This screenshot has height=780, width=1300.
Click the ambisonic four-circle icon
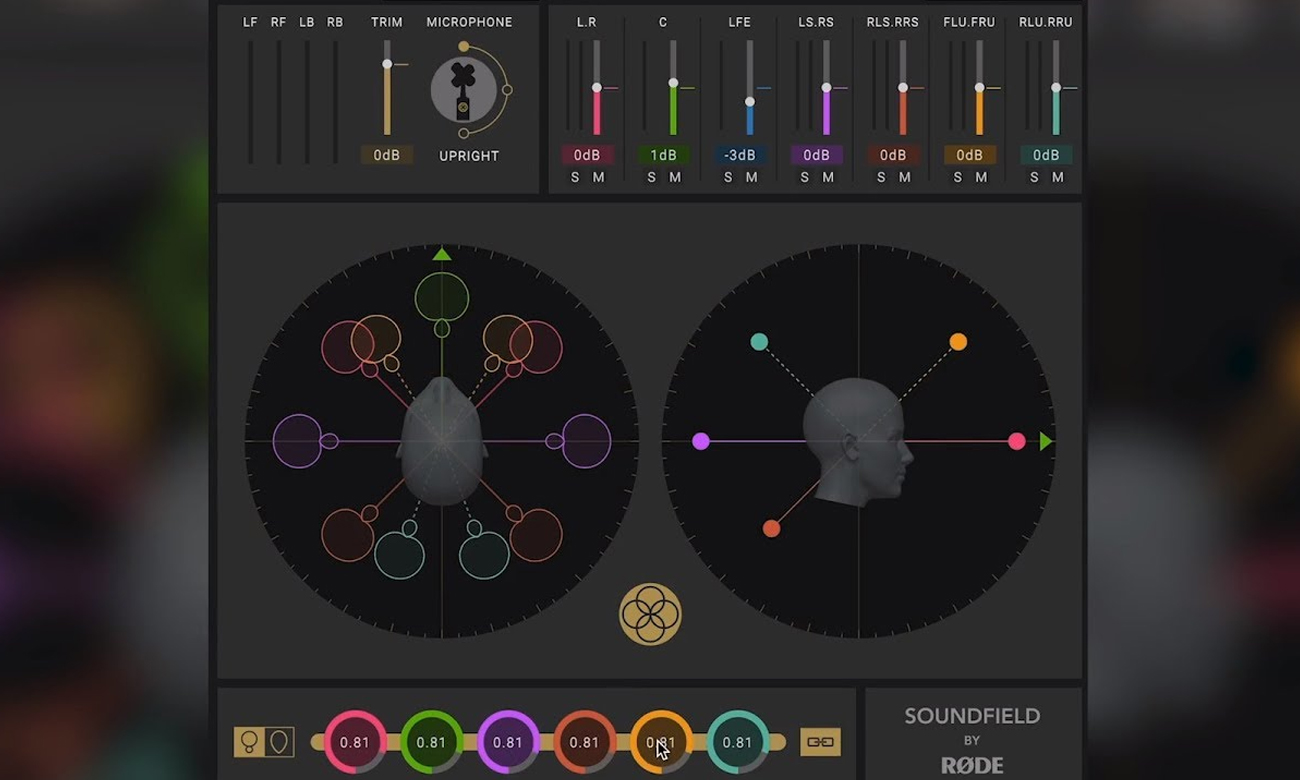pyautogui.click(x=650, y=614)
